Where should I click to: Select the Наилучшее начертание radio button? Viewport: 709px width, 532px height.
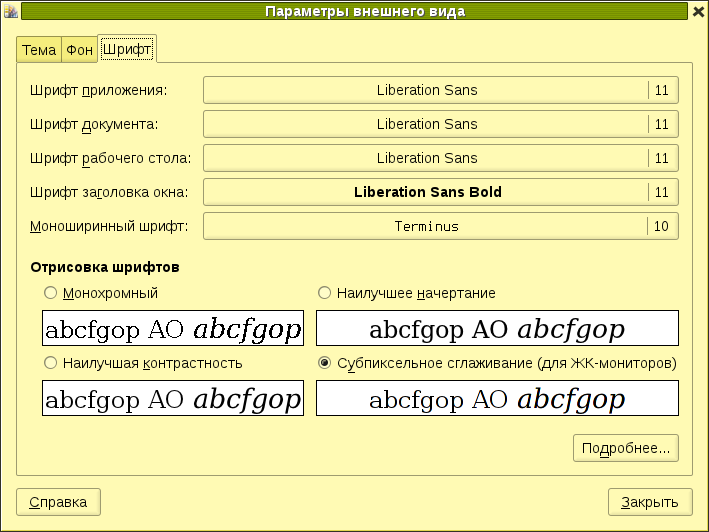point(324,293)
